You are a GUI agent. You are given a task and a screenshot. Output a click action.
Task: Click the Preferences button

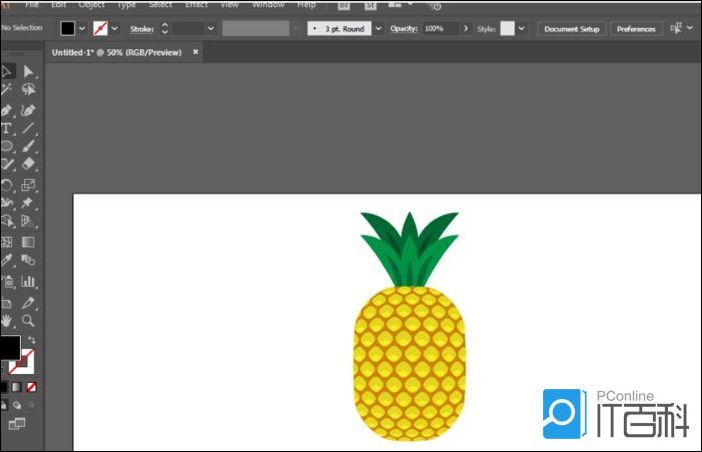pos(636,29)
